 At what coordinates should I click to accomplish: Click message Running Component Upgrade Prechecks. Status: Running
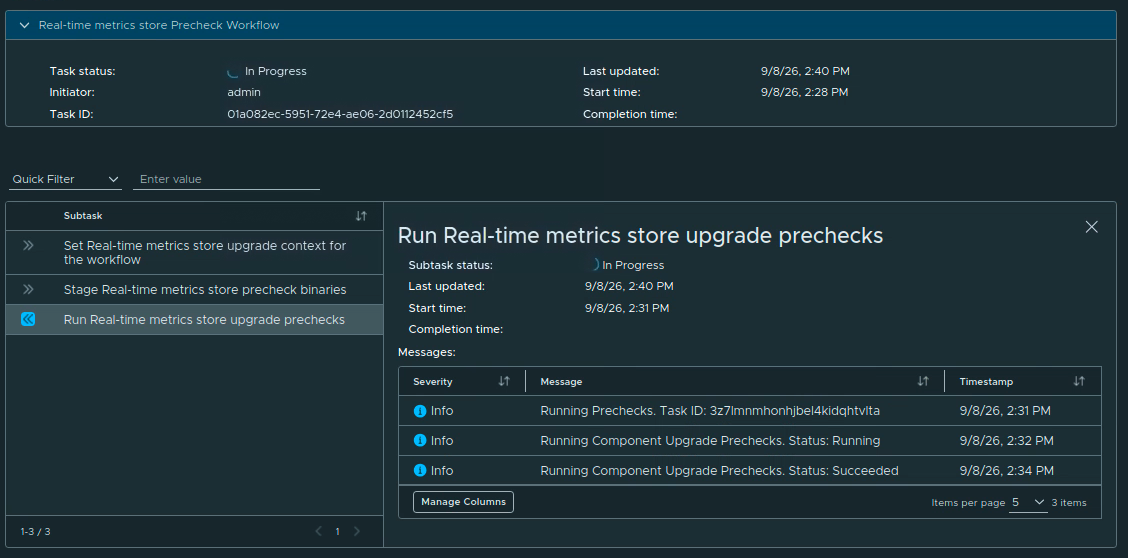click(710, 440)
